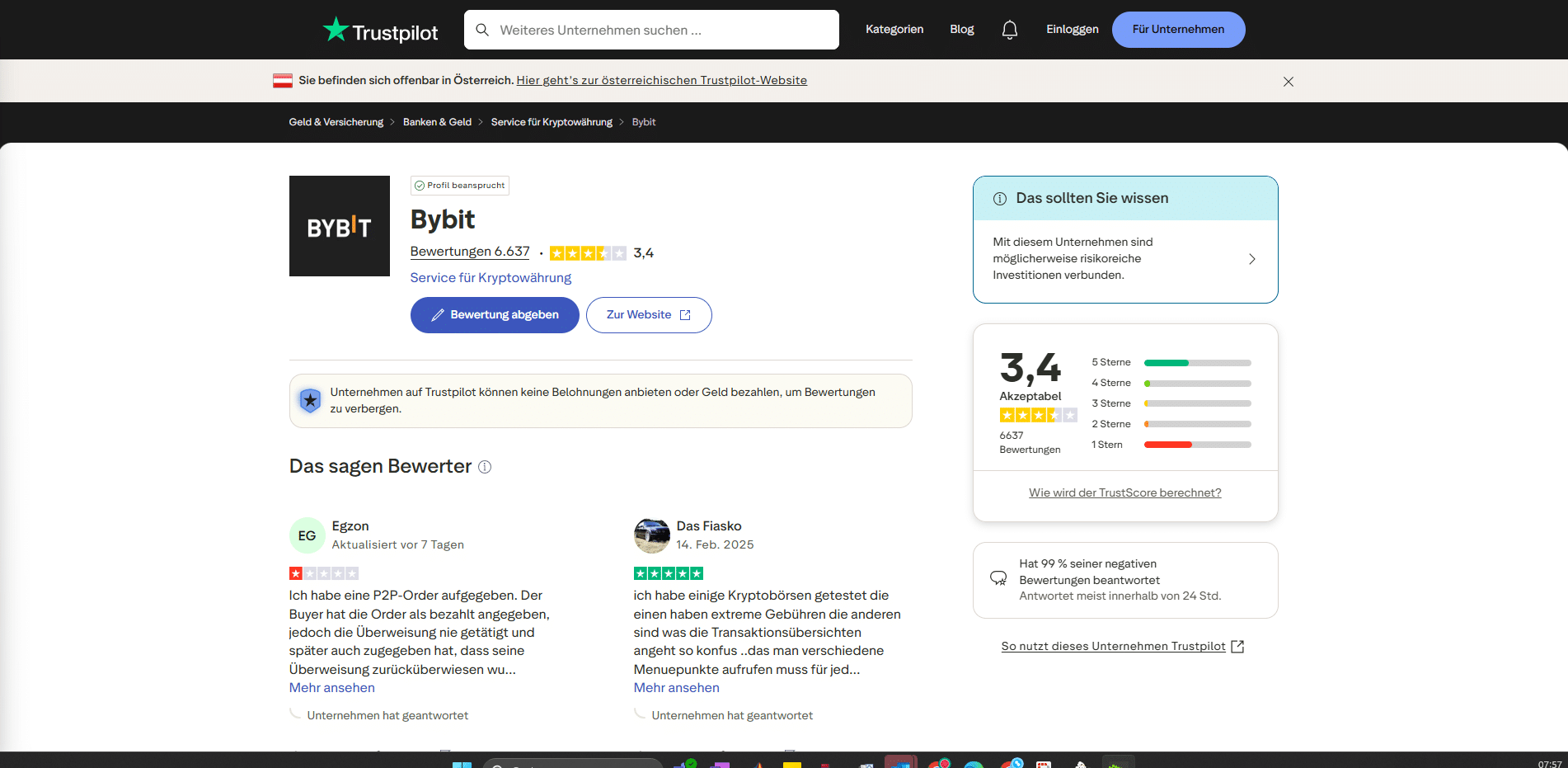Click Einloggen to sign in
Image resolution: width=1568 pixels, height=768 pixels.
(x=1073, y=30)
